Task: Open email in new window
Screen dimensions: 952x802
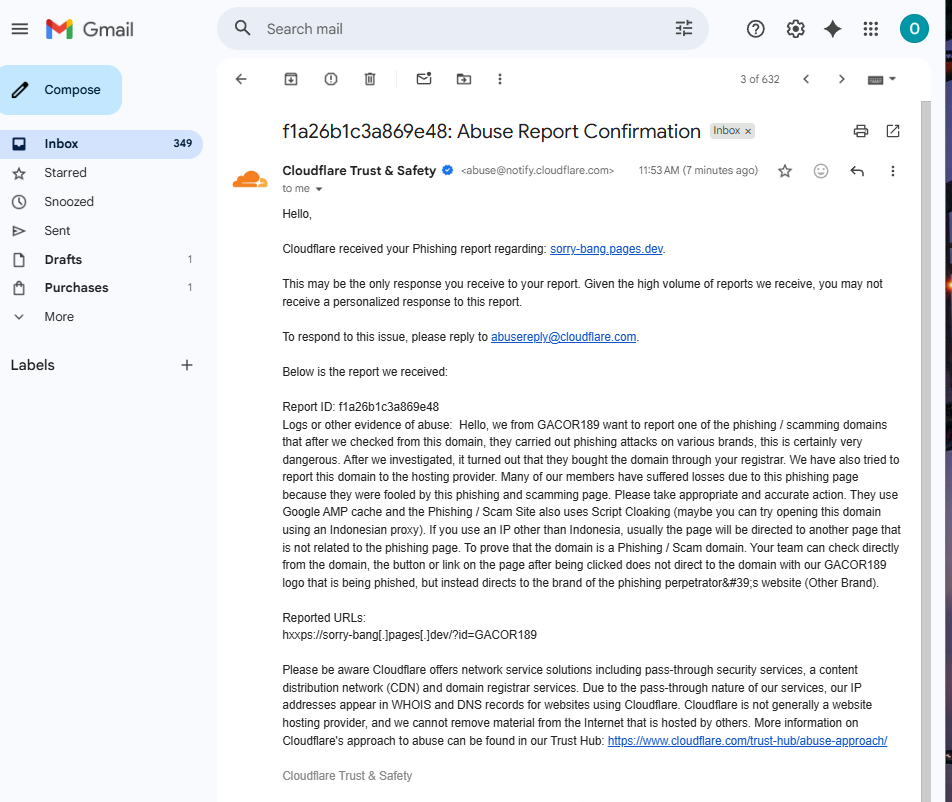Action: [892, 131]
